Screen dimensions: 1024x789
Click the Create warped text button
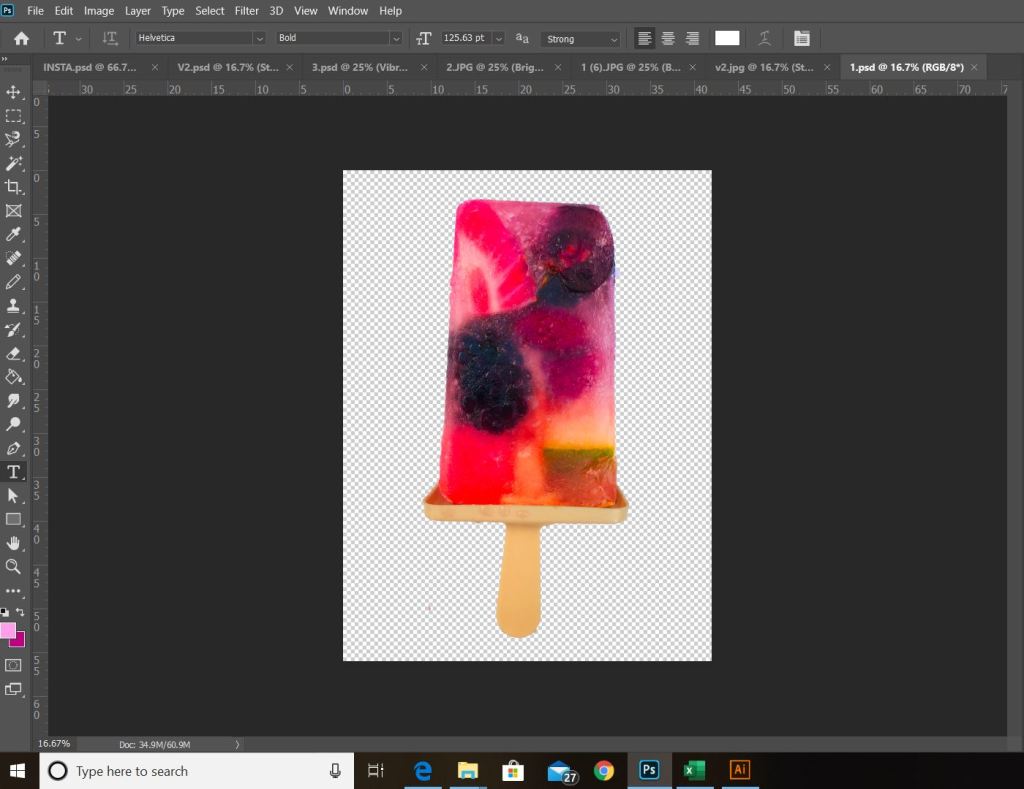pos(765,38)
